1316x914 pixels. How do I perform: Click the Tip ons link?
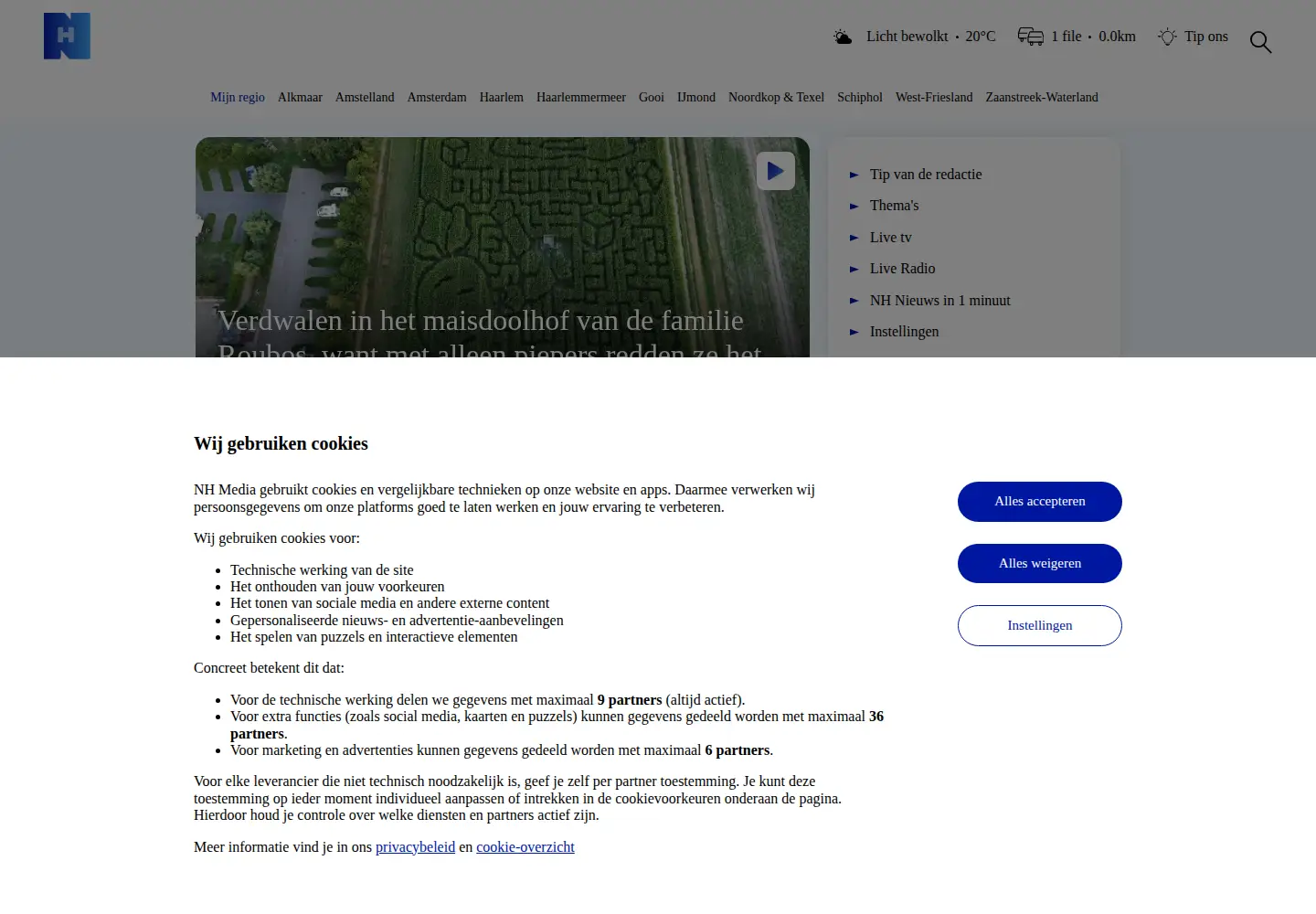[1206, 37]
